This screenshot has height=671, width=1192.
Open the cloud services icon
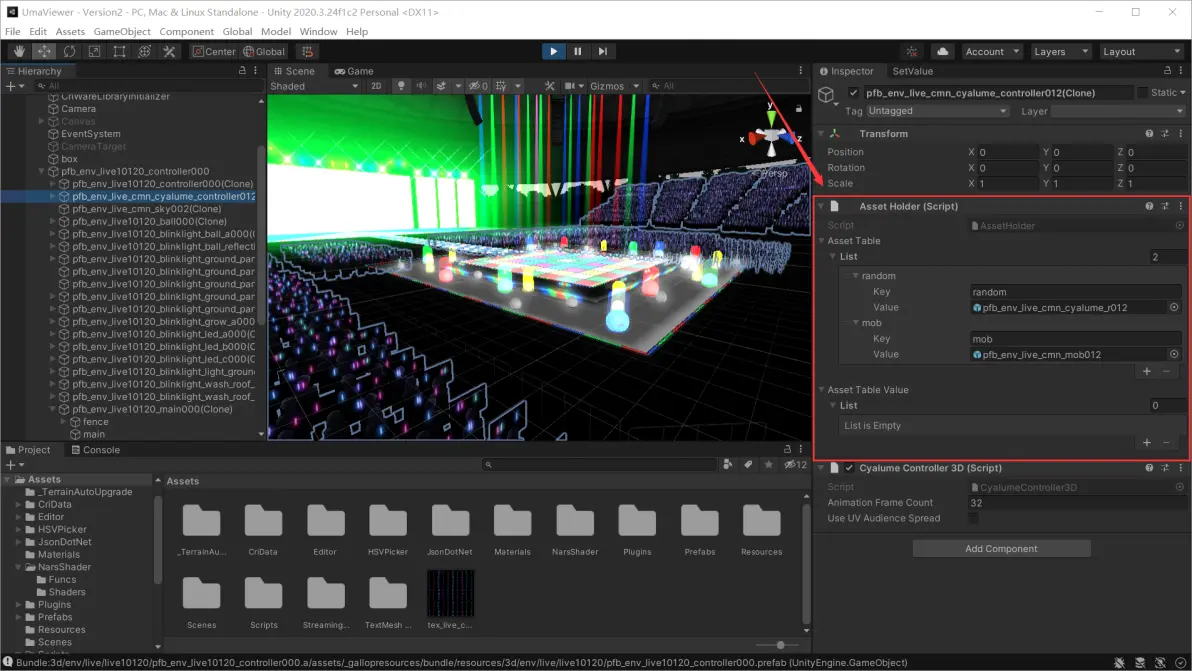[942, 51]
